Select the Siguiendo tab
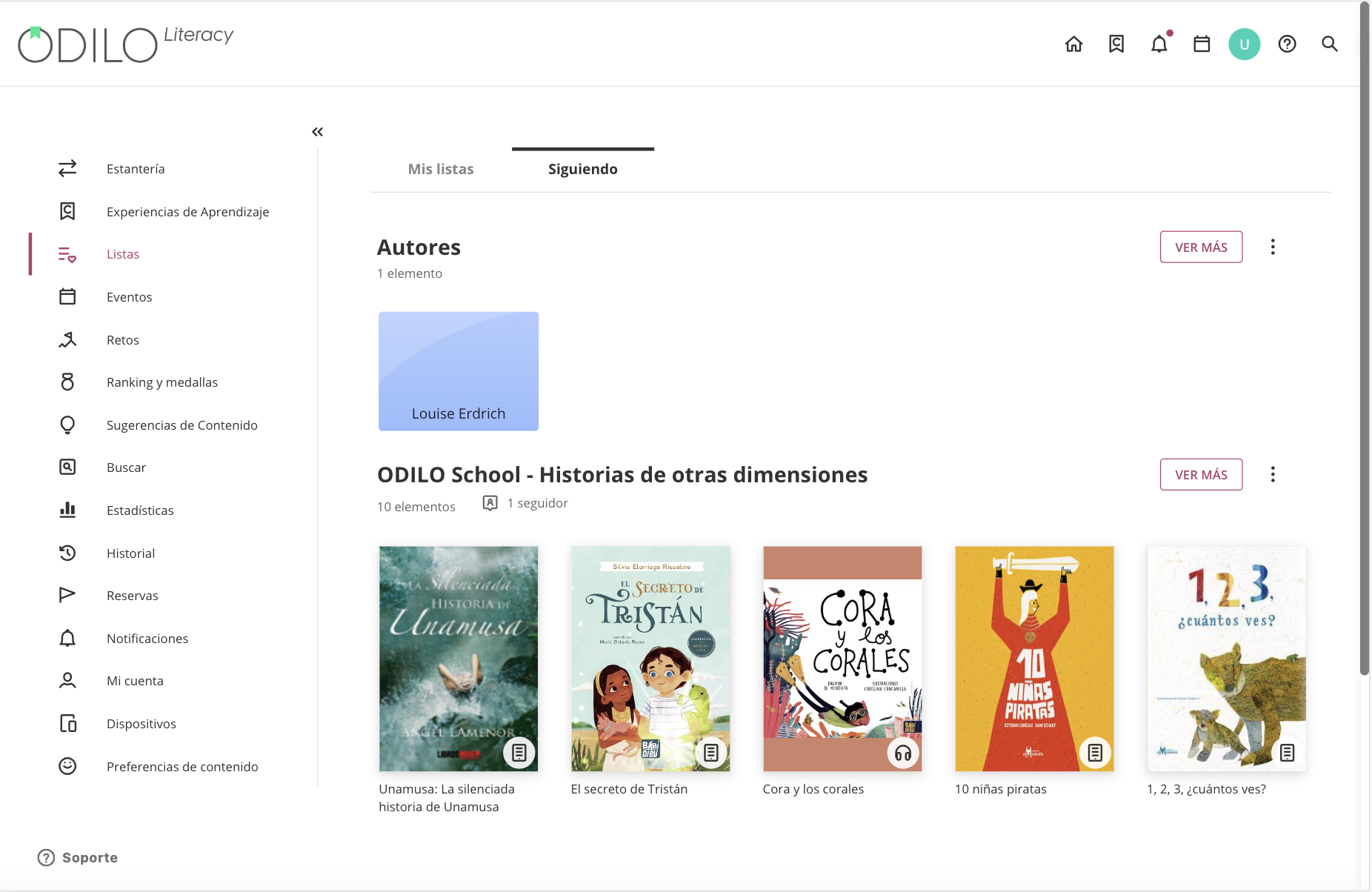The image size is (1372, 892). [583, 169]
